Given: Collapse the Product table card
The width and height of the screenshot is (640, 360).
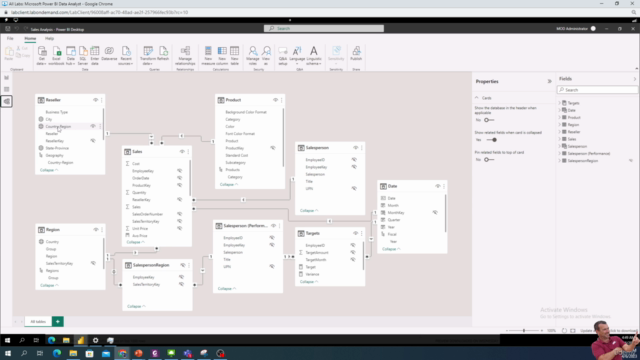Looking at the screenshot, I should (229, 184).
